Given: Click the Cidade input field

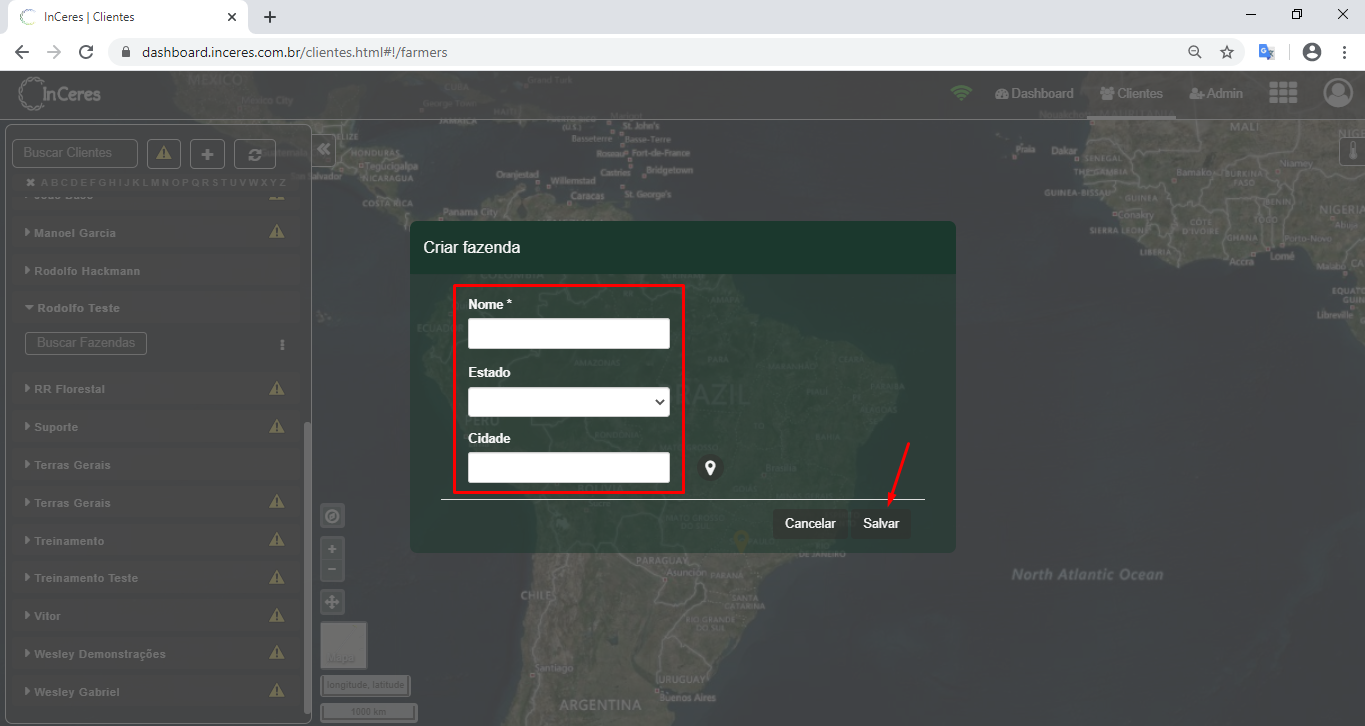Looking at the screenshot, I should [569, 467].
